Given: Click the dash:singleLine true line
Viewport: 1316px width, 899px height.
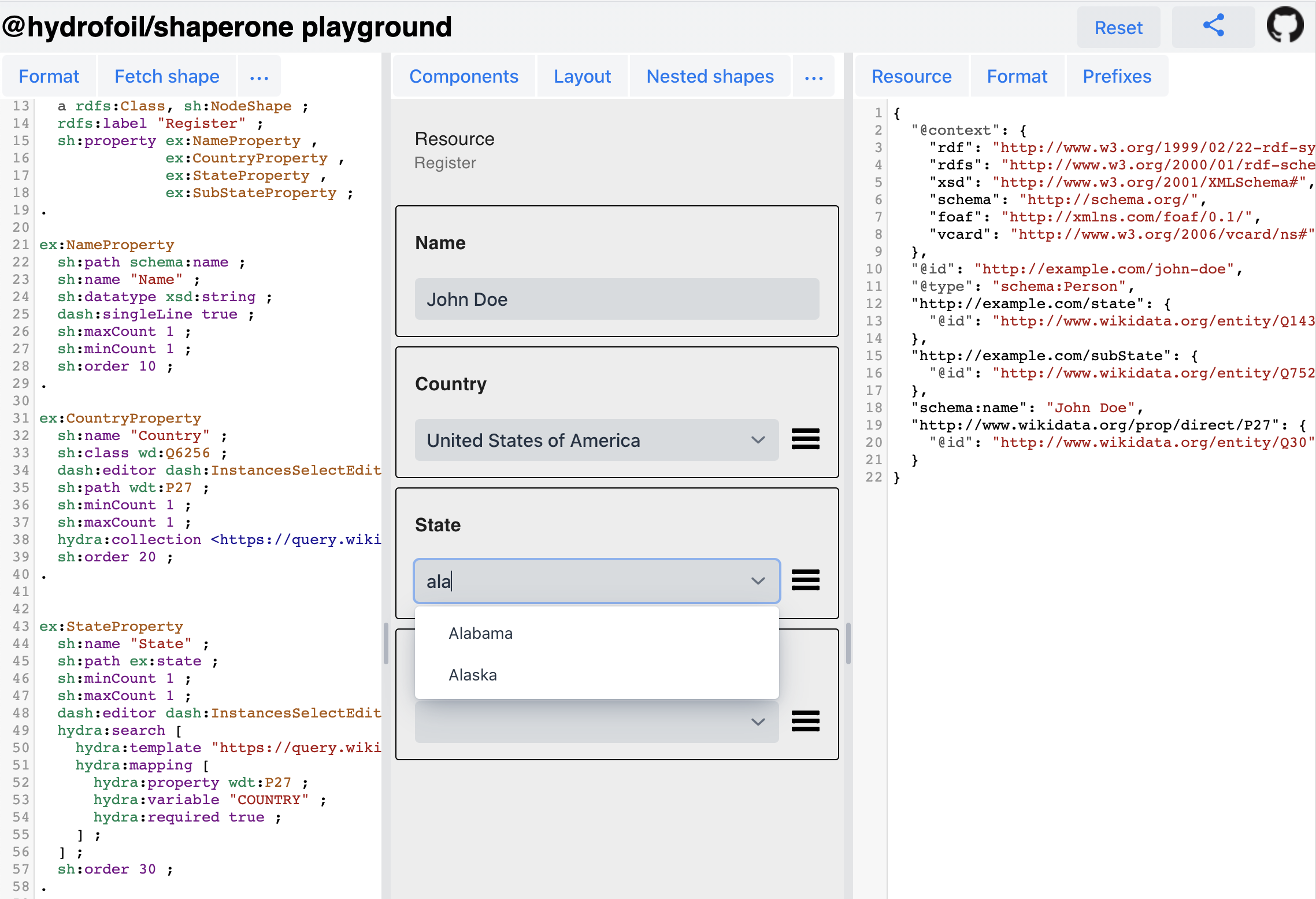Looking at the screenshot, I should coord(155,314).
